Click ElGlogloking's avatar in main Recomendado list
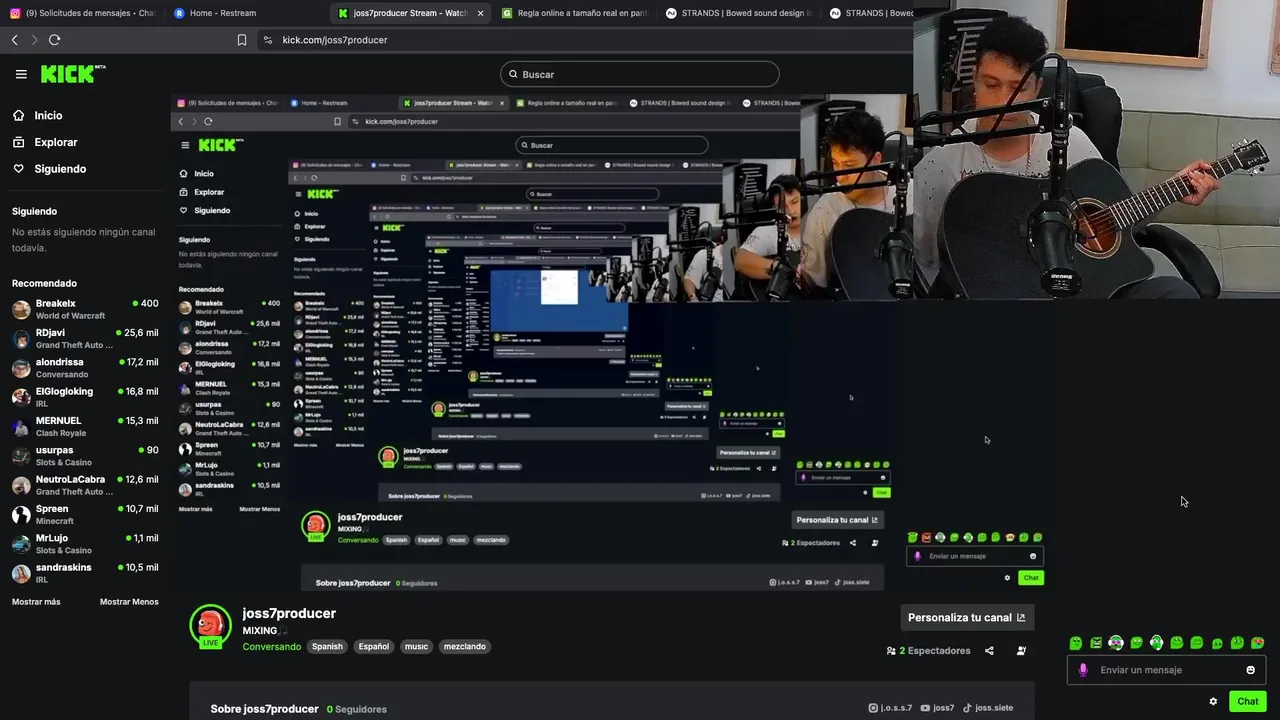 21,397
